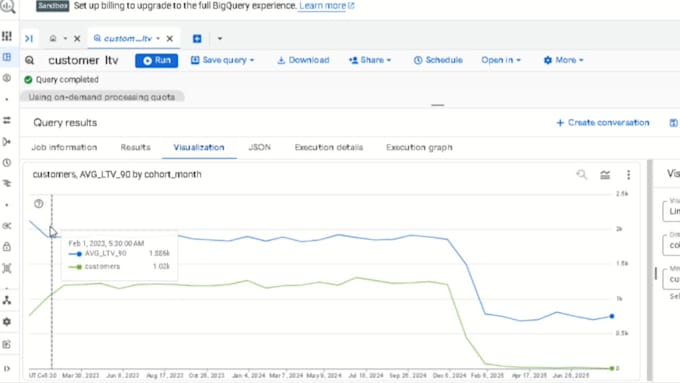The height and width of the screenshot is (383, 680).
Task: Create a conversation from results
Action: click(603, 123)
